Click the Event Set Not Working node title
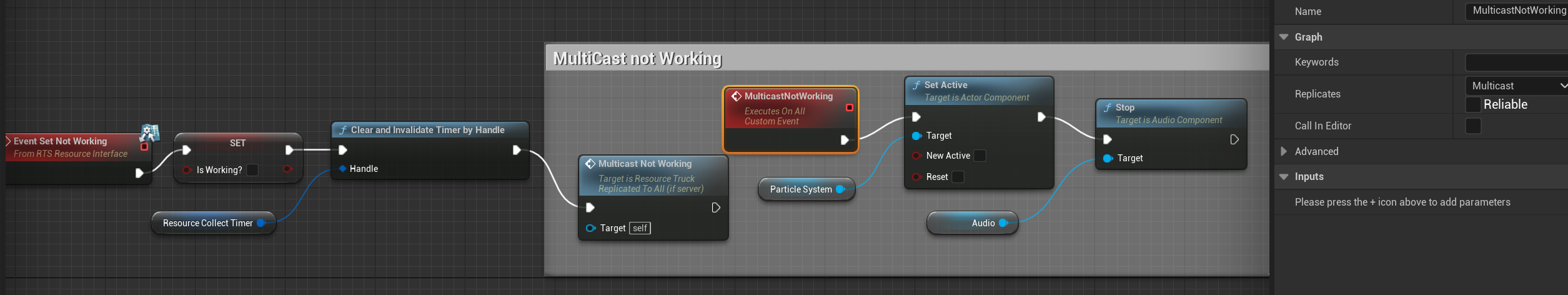Screen dimensions: 1568x295 click(61, 141)
